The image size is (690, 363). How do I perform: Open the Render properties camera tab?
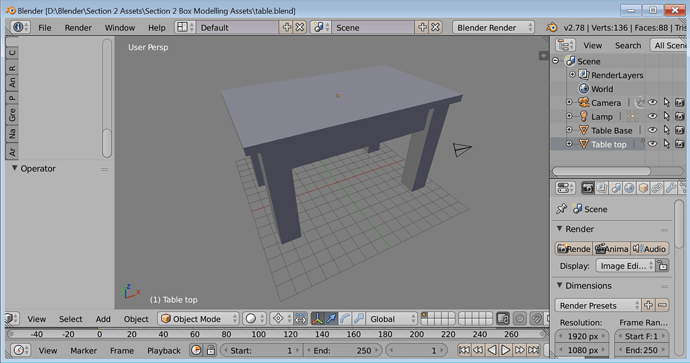[588, 188]
